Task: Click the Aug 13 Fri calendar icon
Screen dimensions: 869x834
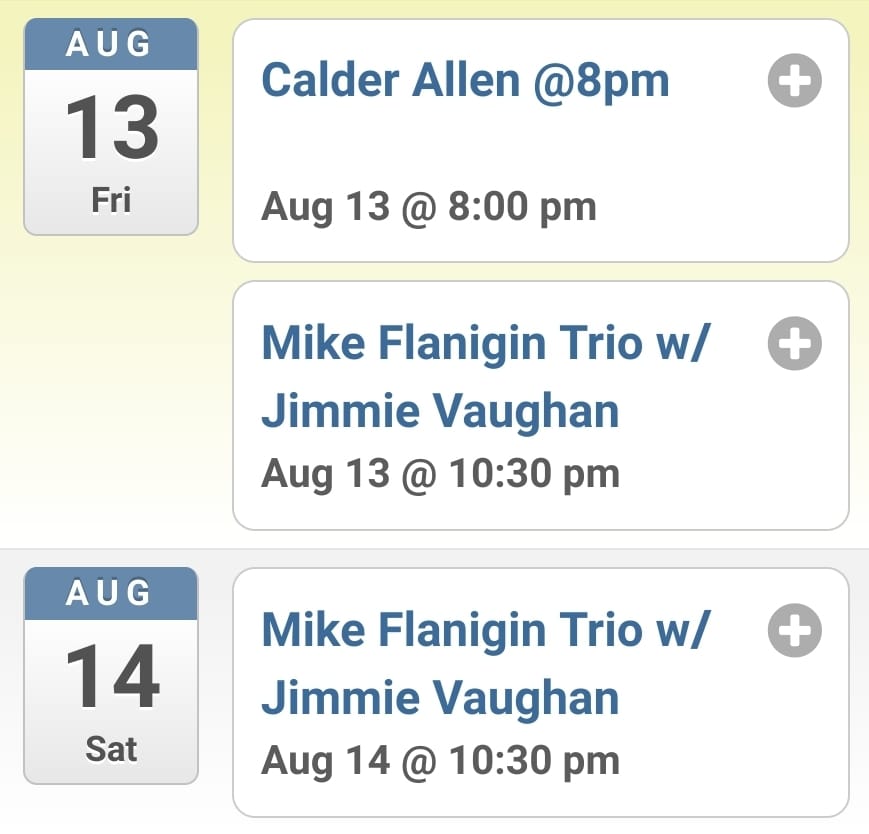Action: 111,127
